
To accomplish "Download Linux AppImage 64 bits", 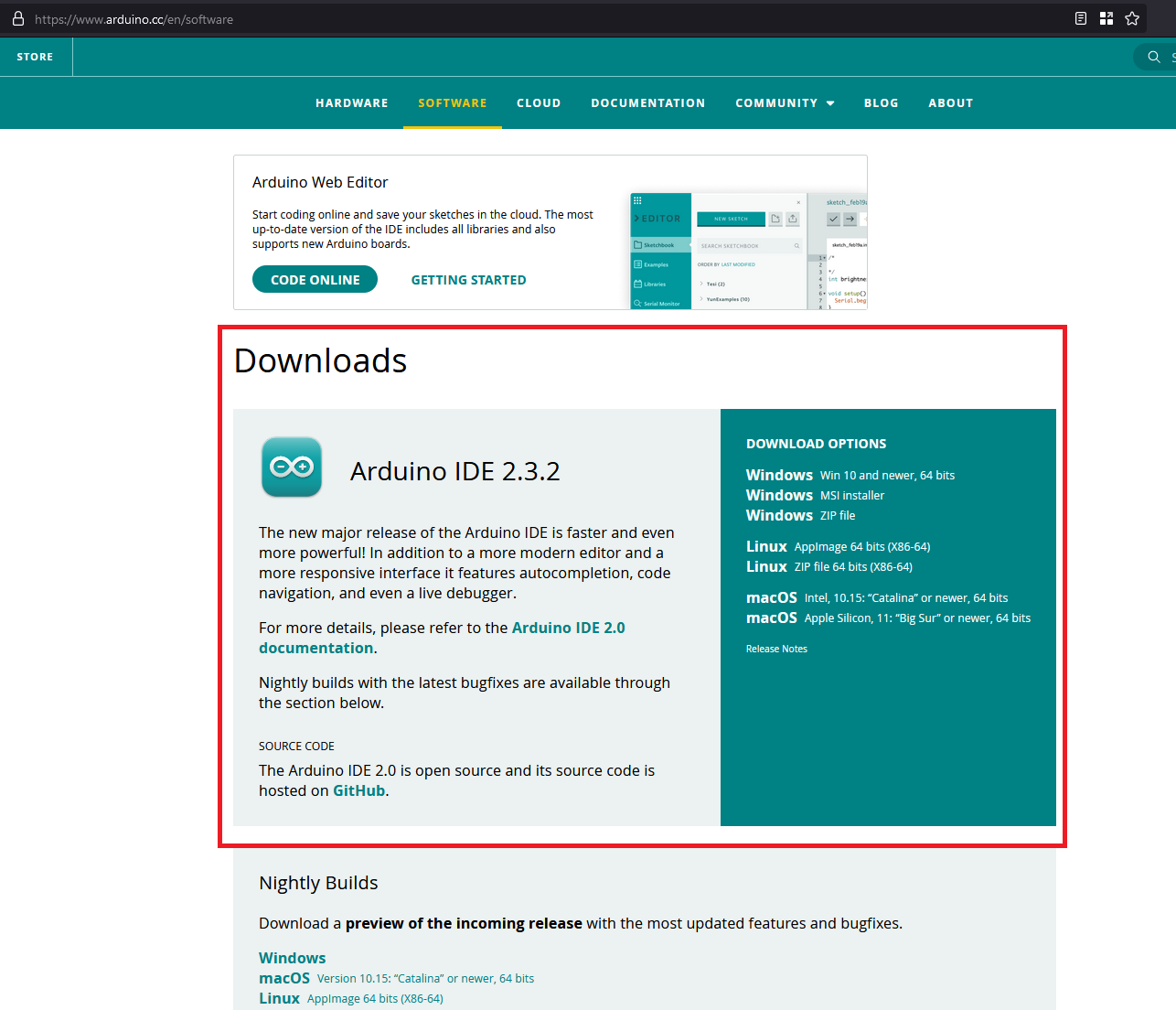I will pos(838,546).
